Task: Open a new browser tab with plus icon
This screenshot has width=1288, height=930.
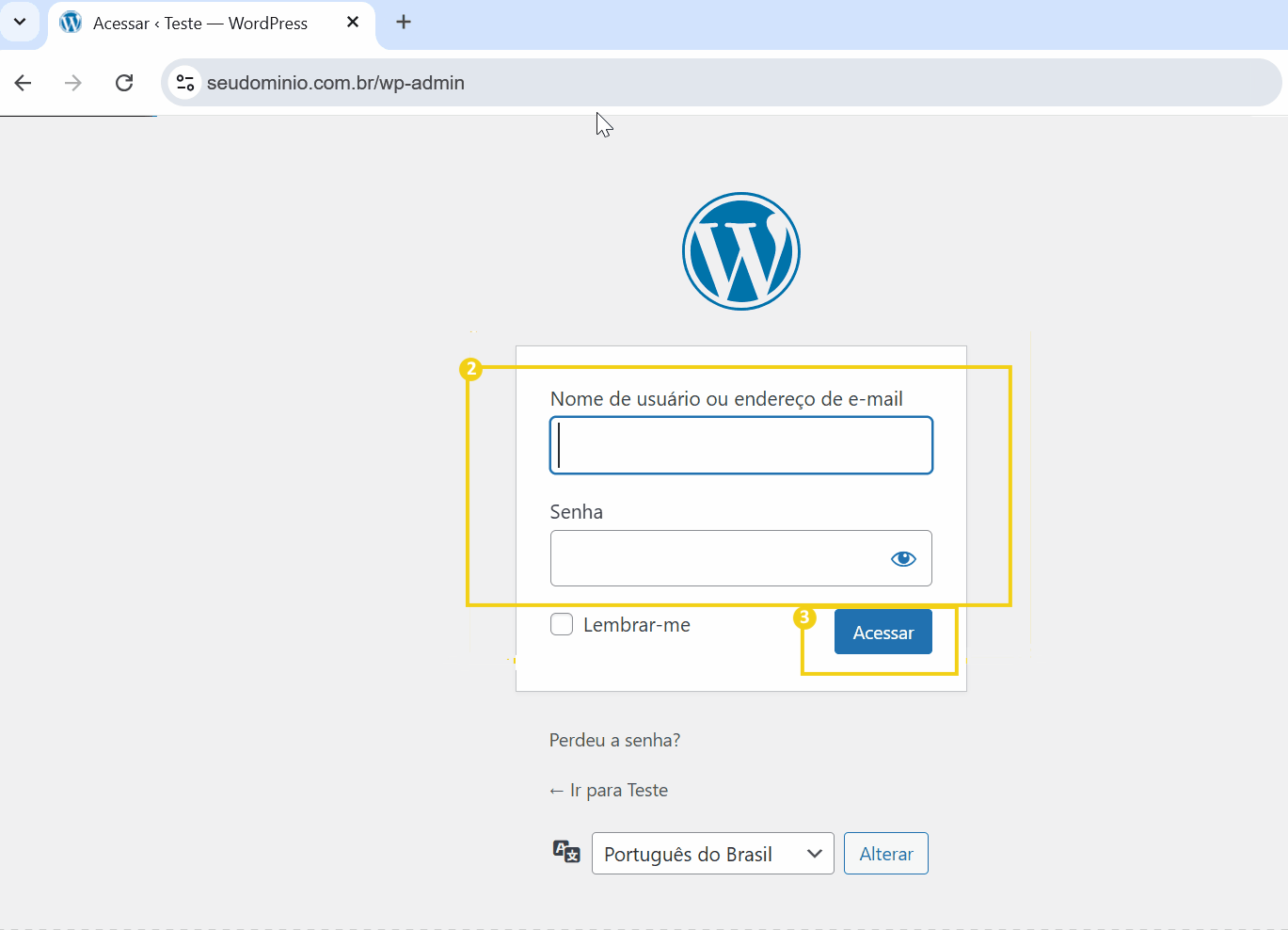Action: point(404,22)
